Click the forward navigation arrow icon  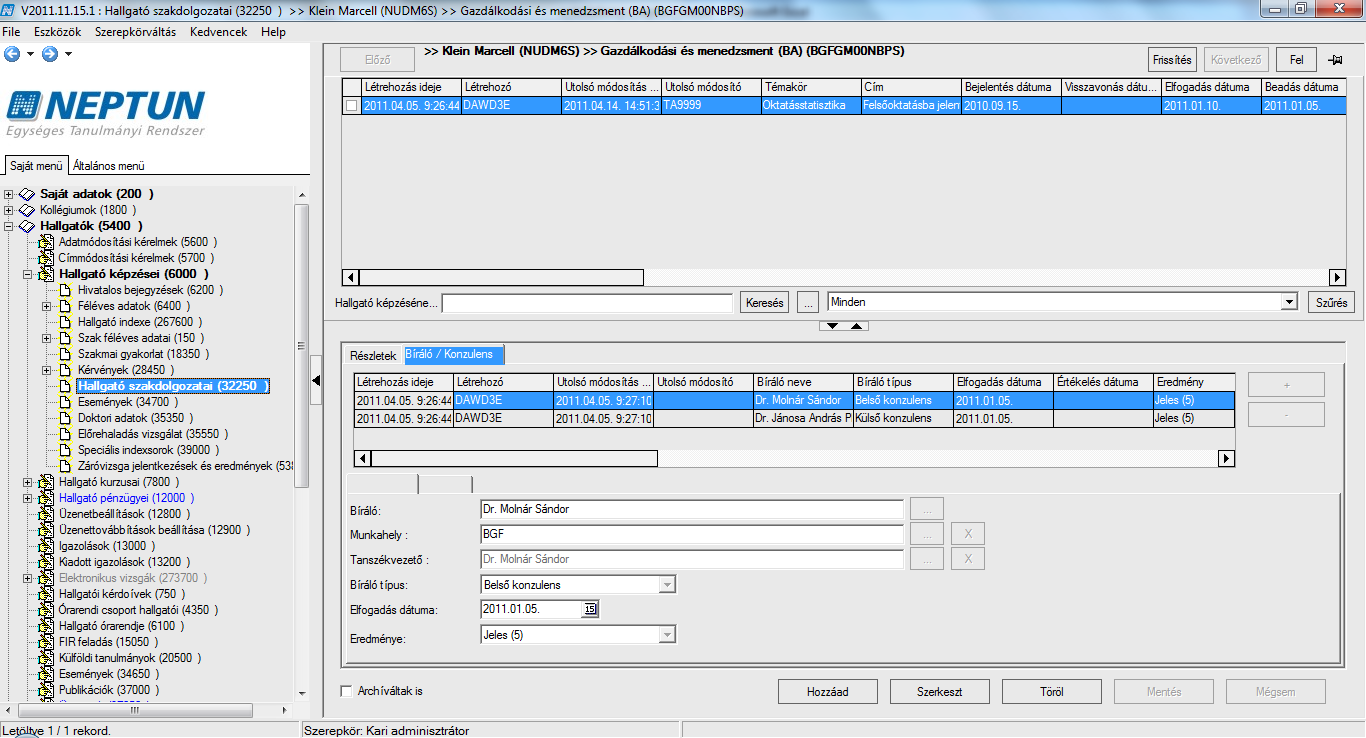pos(50,53)
